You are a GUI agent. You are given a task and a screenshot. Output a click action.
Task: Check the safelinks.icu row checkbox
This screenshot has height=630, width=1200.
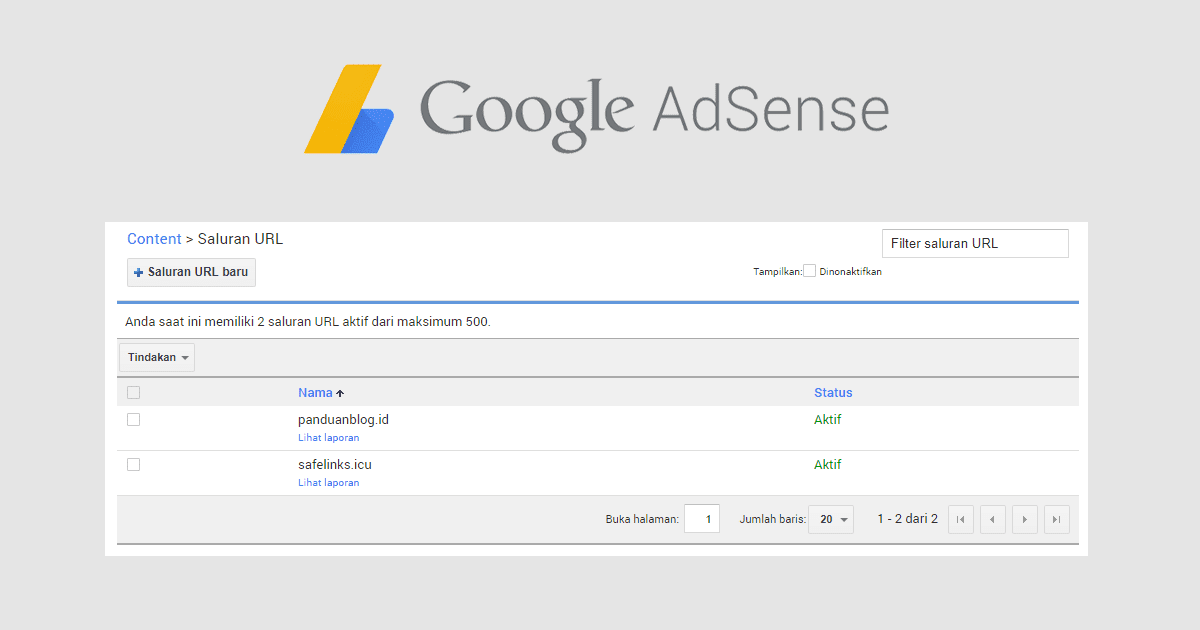(x=133, y=465)
